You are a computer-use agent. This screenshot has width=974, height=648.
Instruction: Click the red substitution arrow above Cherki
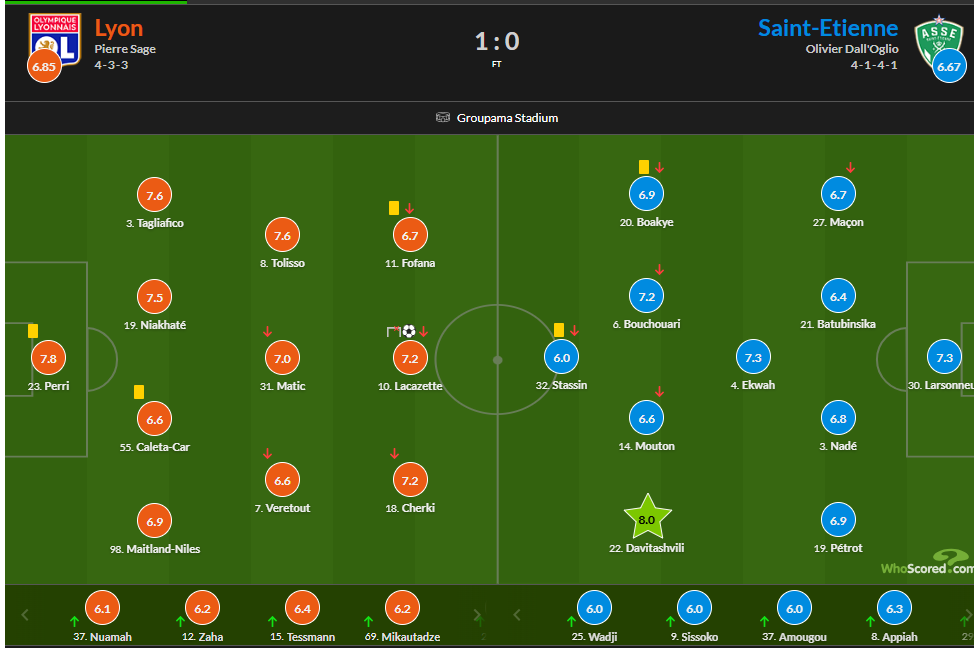[x=394, y=453]
